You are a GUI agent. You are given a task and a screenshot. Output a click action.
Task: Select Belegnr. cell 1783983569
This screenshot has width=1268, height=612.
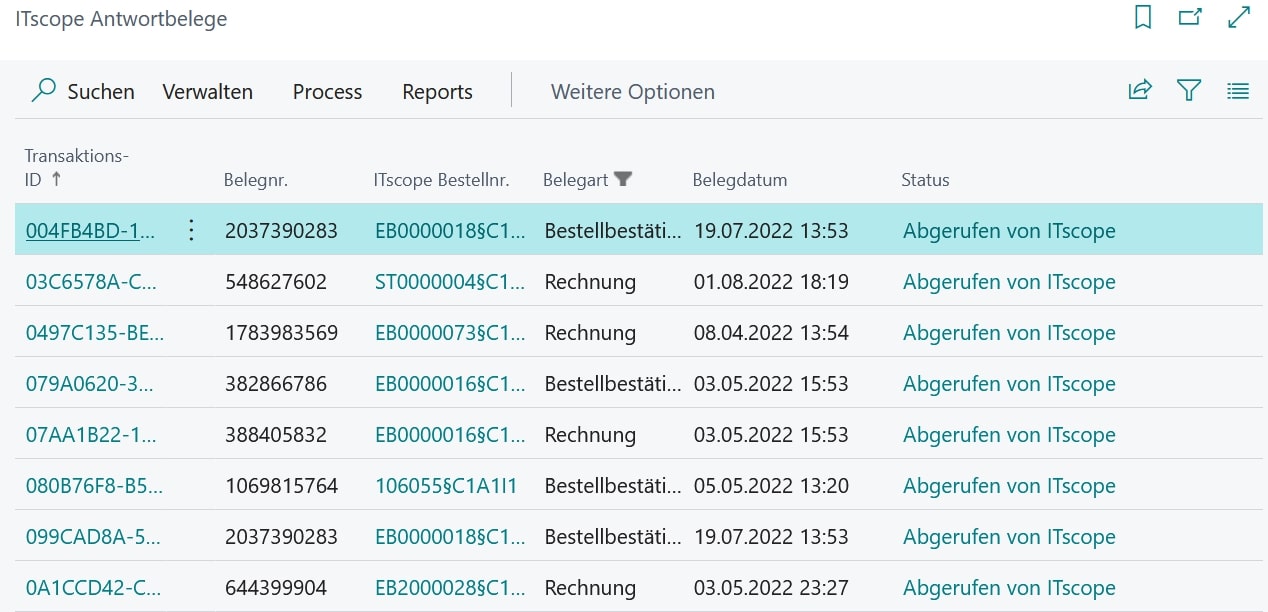point(281,333)
